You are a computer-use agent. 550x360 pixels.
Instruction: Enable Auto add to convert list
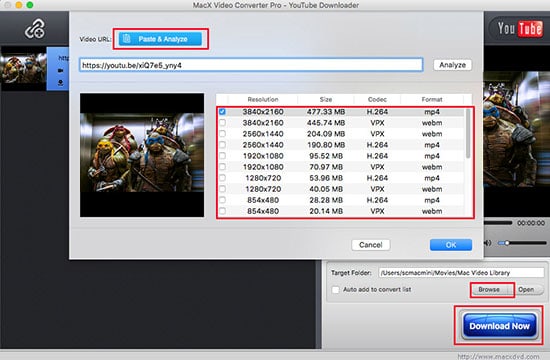[x=336, y=290]
